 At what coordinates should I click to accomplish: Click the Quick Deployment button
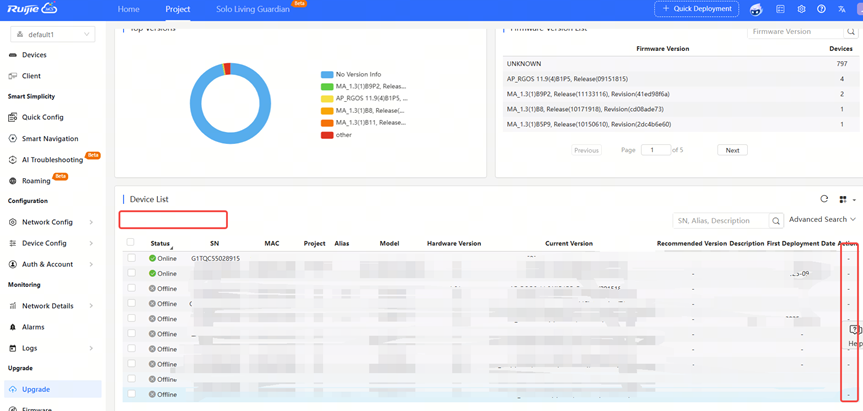point(696,9)
